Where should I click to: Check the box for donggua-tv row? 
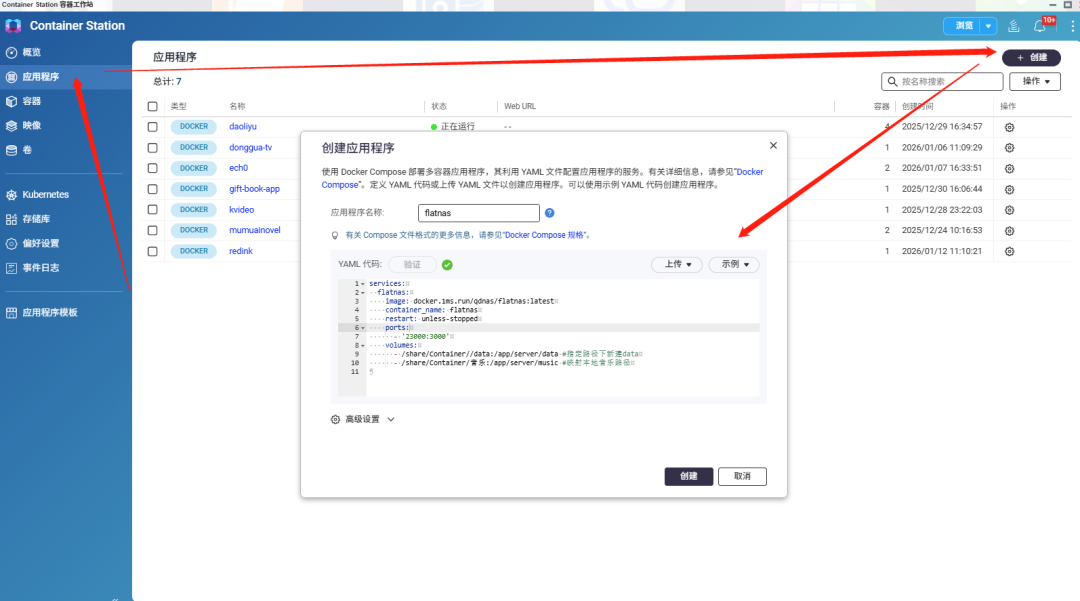[152, 148]
